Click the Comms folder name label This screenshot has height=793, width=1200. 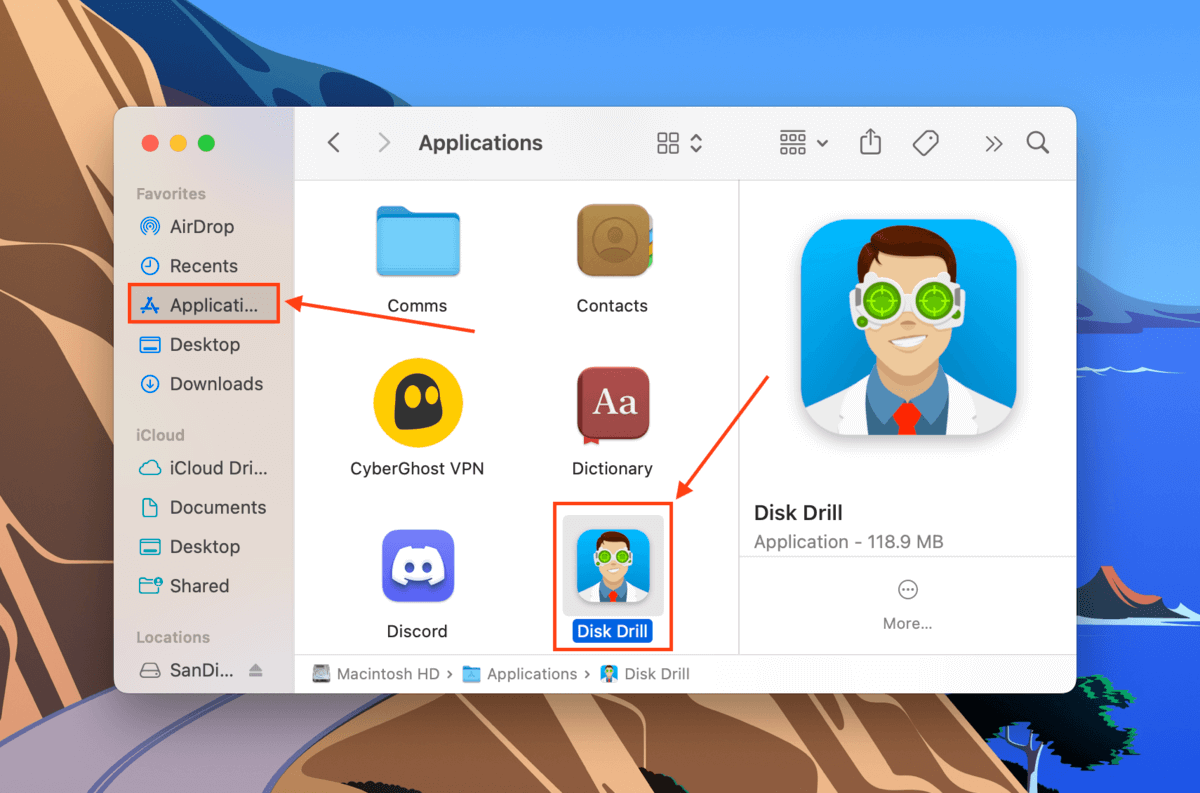pyautogui.click(x=417, y=306)
